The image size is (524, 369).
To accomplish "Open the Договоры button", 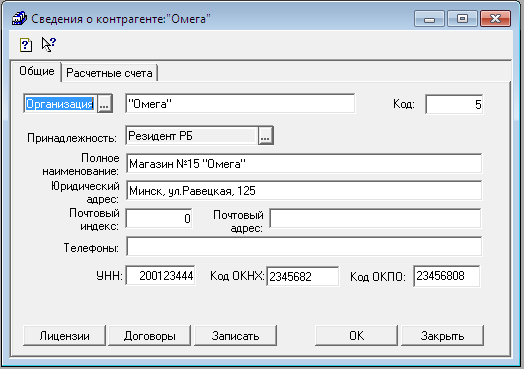I will (150, 336).
